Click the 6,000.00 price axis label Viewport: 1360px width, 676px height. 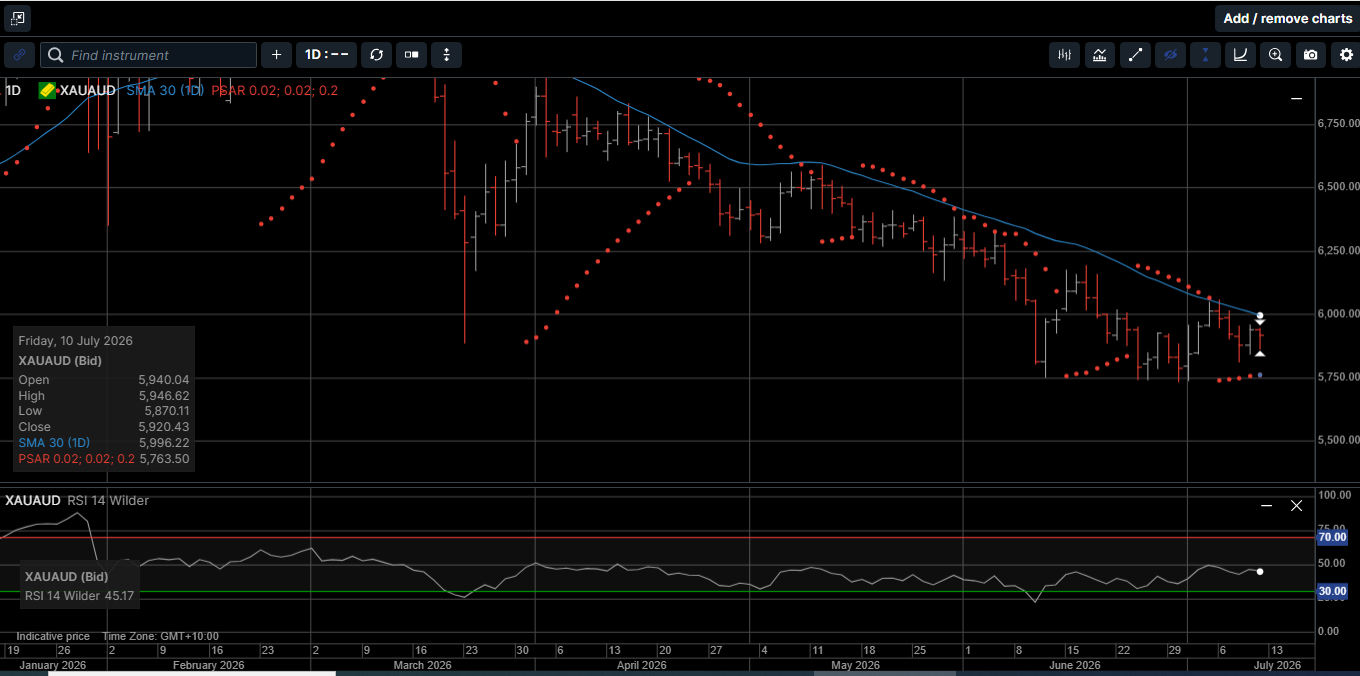click(x=1338, y=313)
